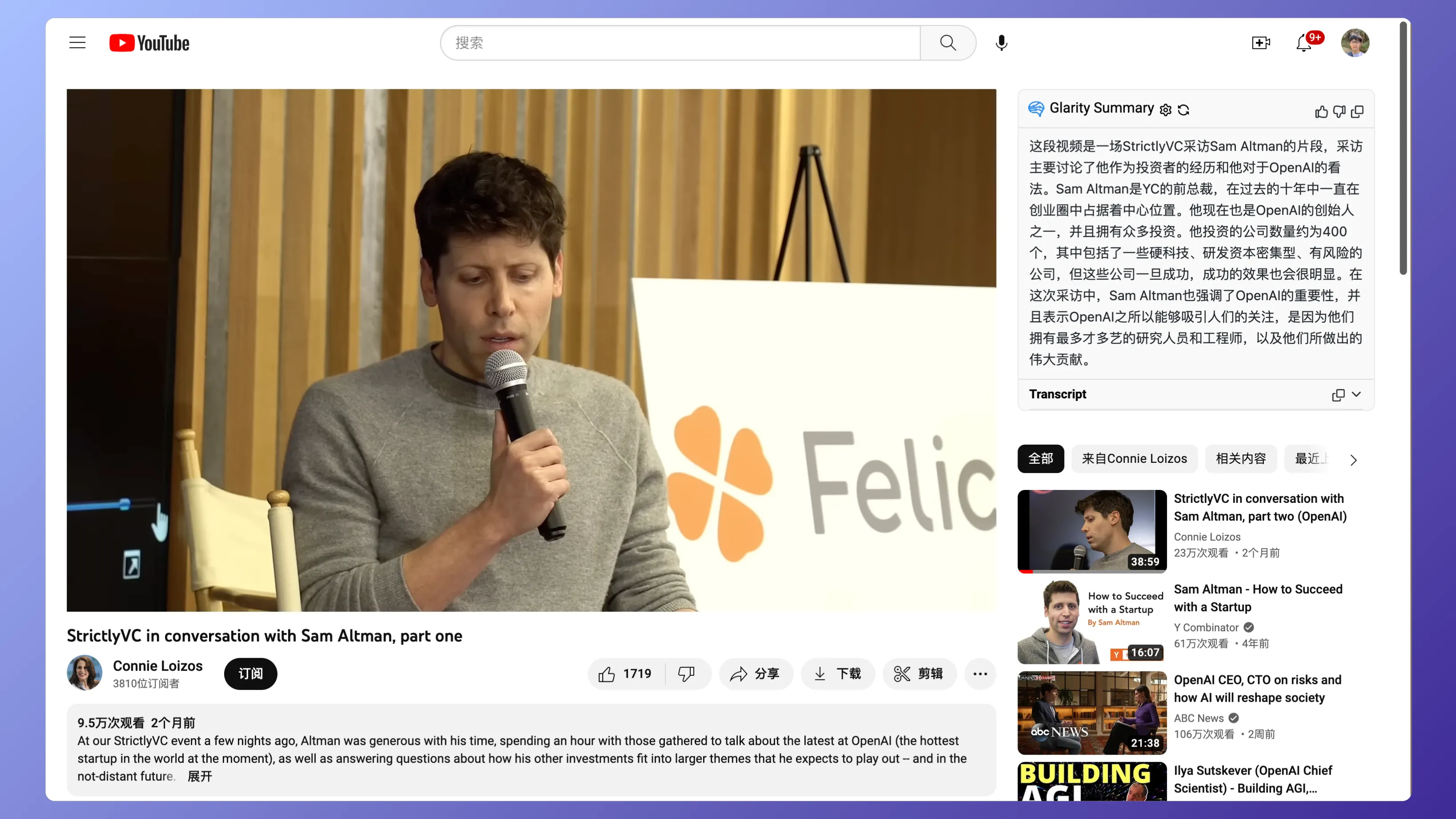Click the search magnifier button

(948, 43)
